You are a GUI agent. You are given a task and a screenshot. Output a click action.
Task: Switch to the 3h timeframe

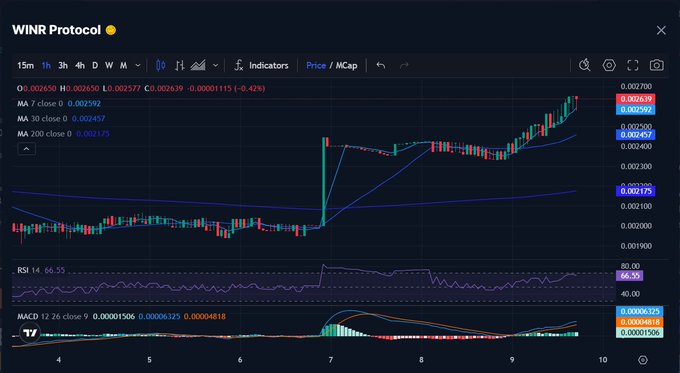[63, 65]
